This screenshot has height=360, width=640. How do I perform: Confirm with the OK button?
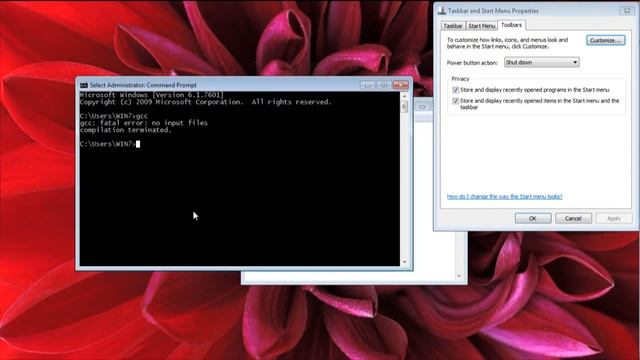click(533, 218)
